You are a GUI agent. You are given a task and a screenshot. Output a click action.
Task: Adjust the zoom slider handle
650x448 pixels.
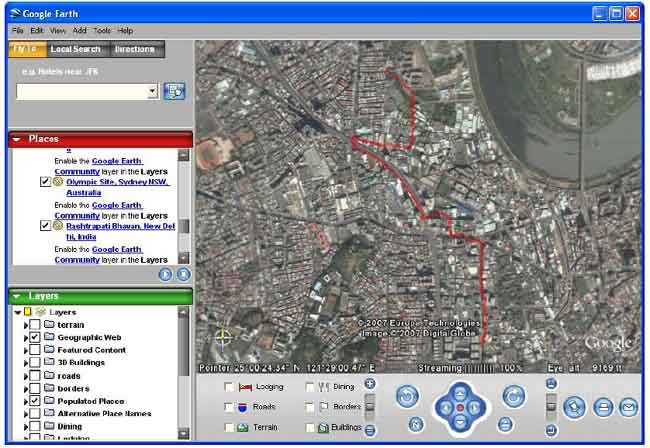370,407
